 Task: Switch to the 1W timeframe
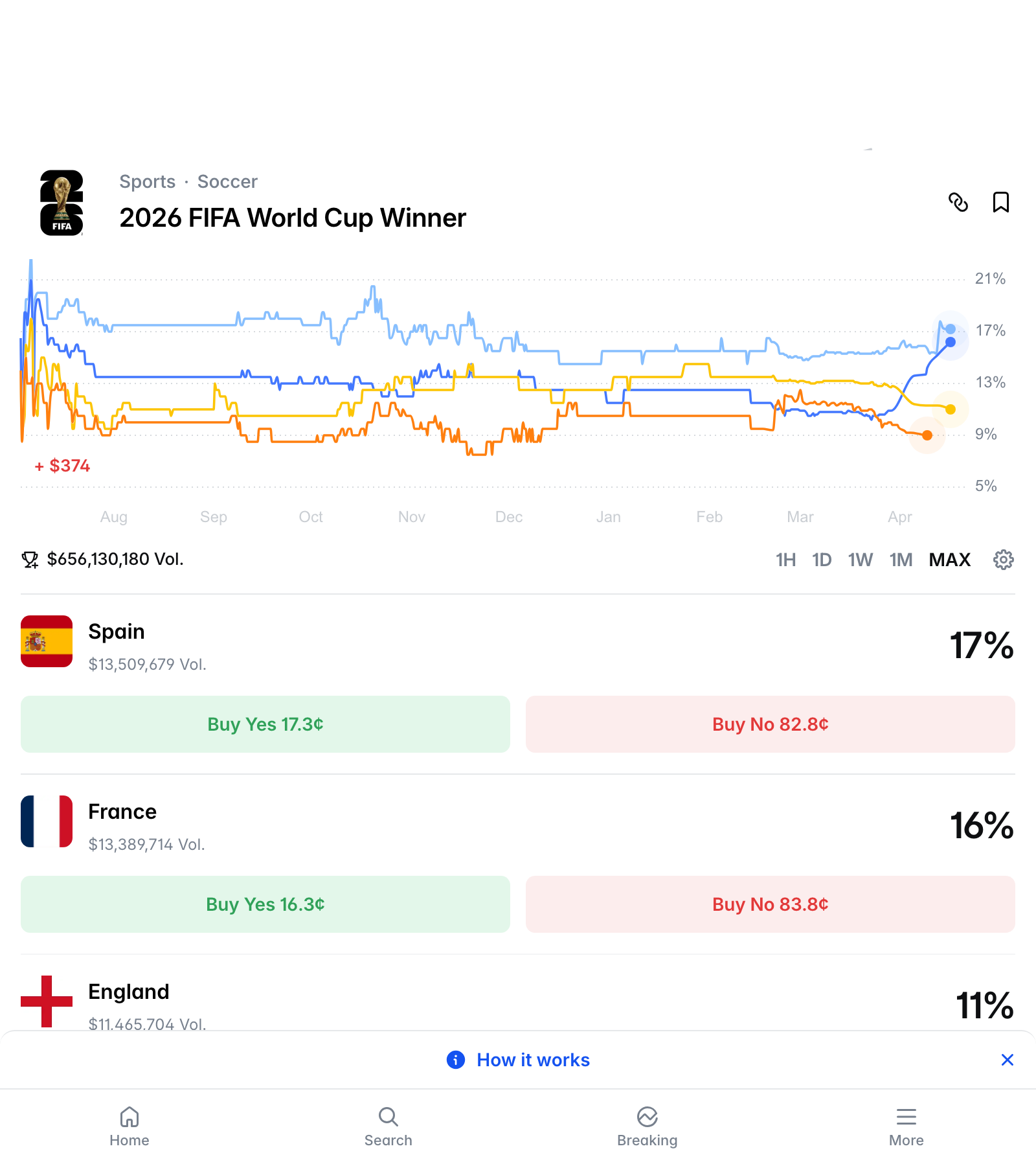861,560
